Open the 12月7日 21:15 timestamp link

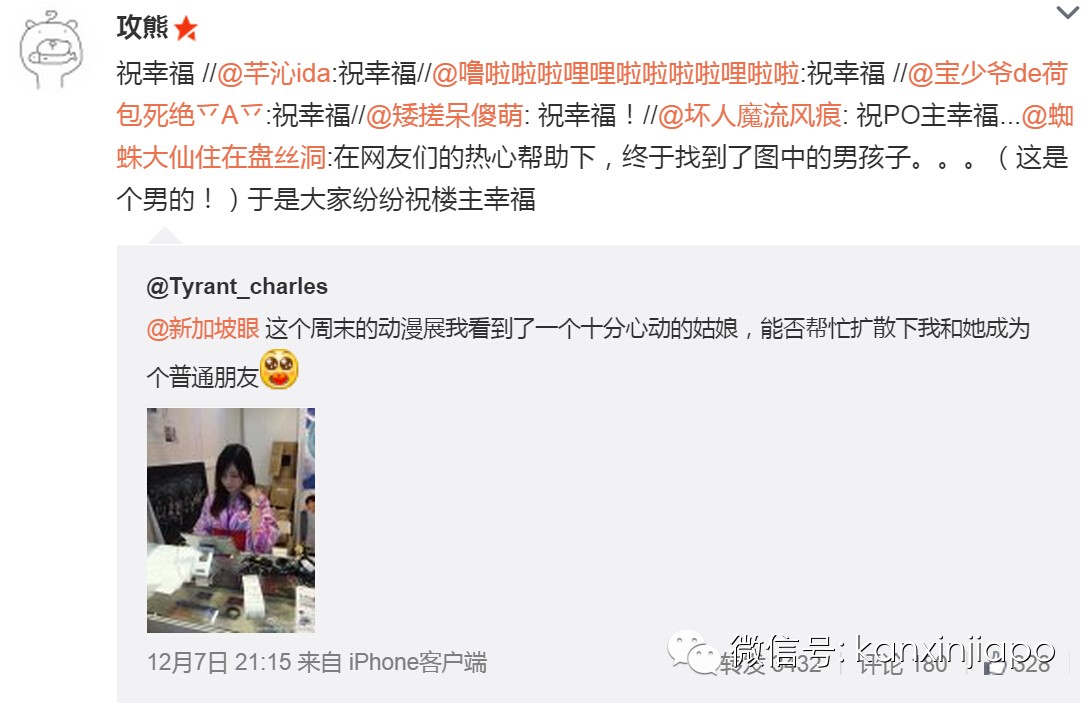[x=219, y=662]
